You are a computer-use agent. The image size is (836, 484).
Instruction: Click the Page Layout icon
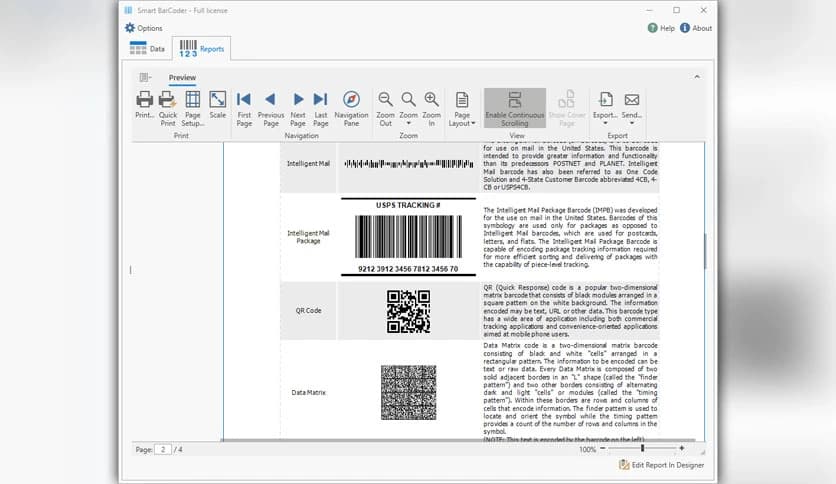tap(462, 100)
